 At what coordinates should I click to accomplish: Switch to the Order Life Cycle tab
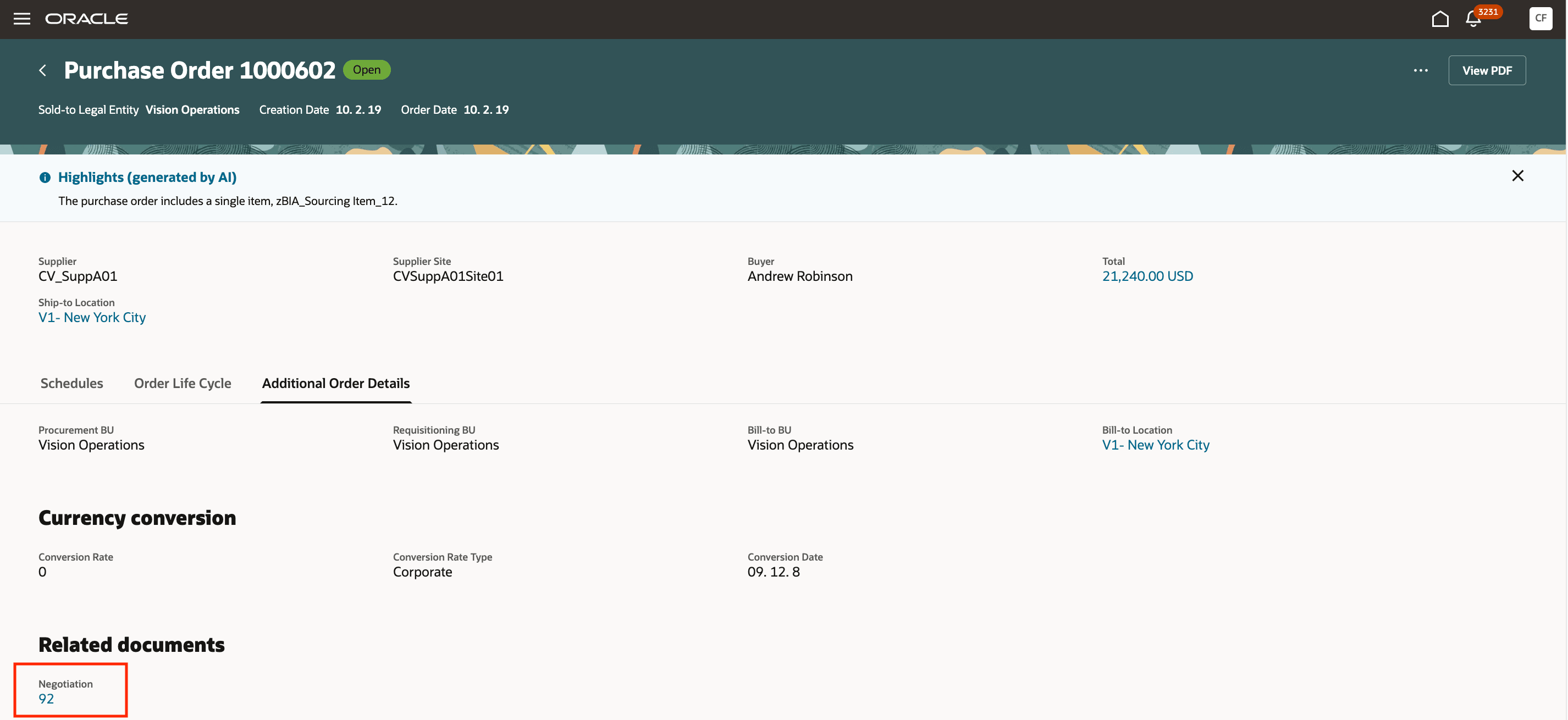coord(183,384)
